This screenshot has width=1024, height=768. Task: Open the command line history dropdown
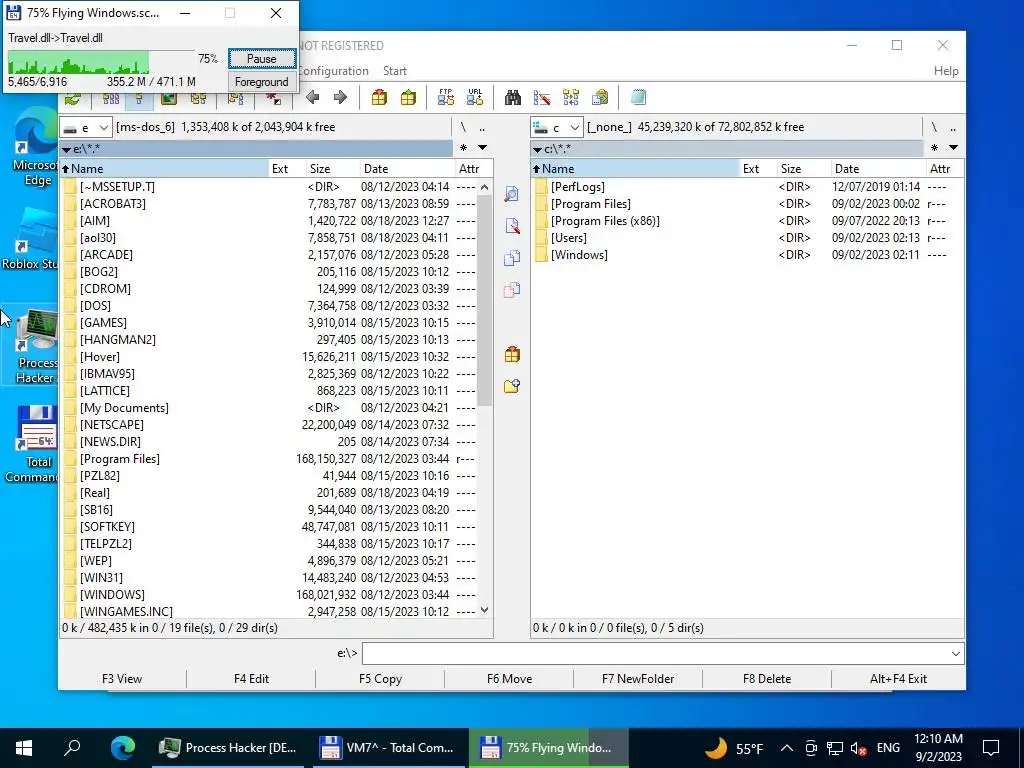pos(955,654)
